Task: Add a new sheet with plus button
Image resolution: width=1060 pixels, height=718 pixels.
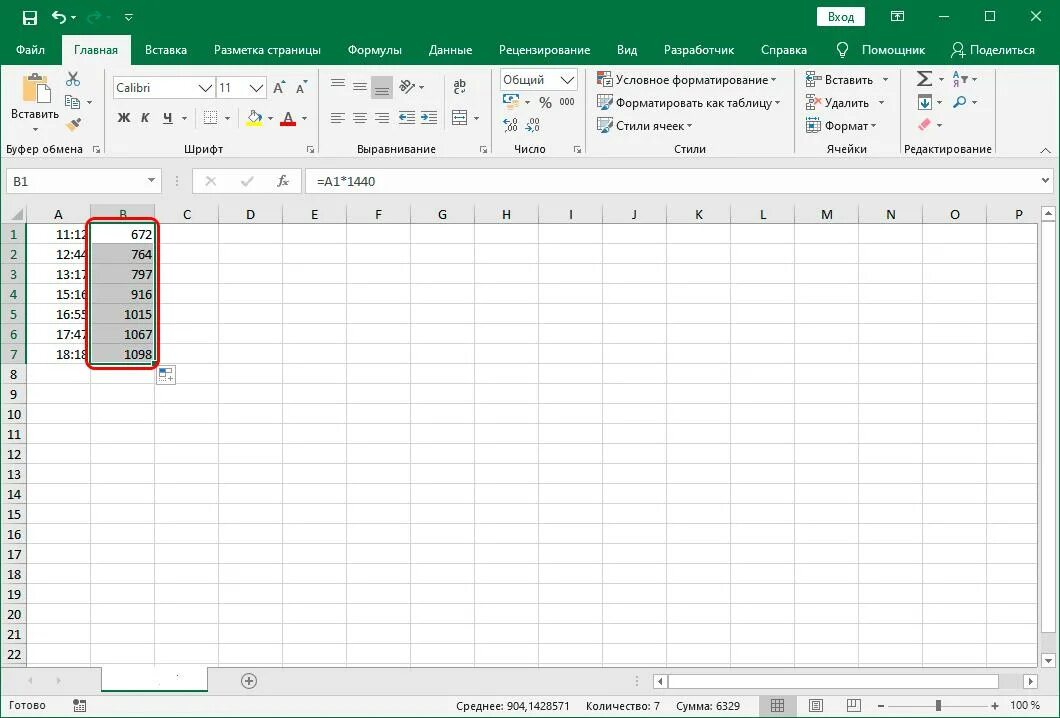Action: tap(249, 681)
